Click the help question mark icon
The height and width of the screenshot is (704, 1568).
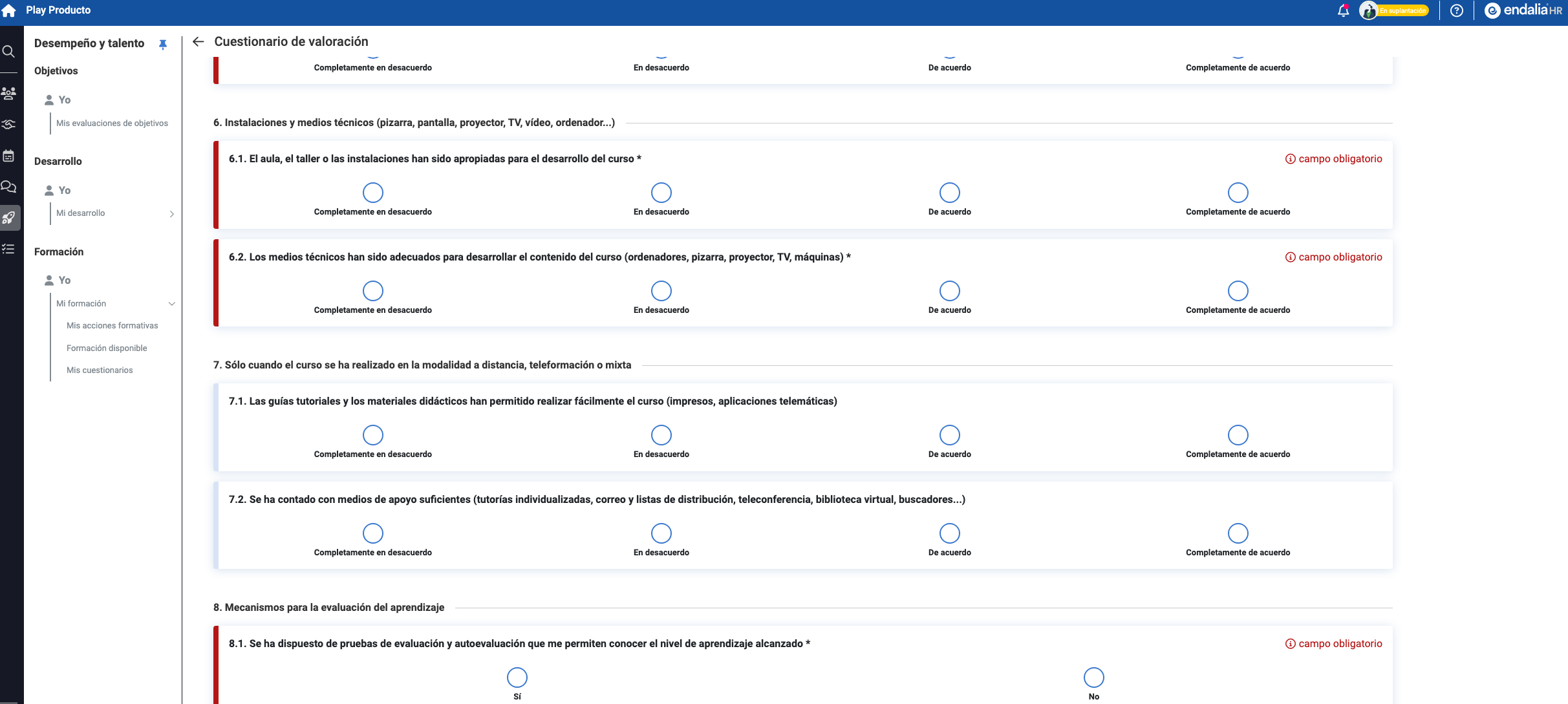(1456, 10)
